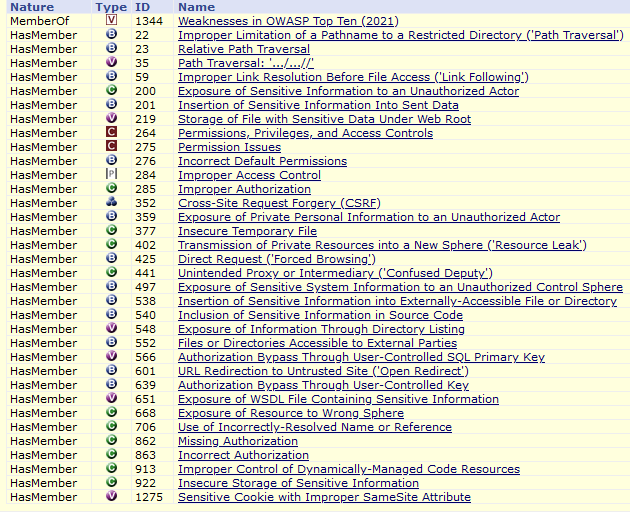Open Sensitive Cookie with Improper SameSite Attribute
The image size is (630, 512).
point(324,497)
